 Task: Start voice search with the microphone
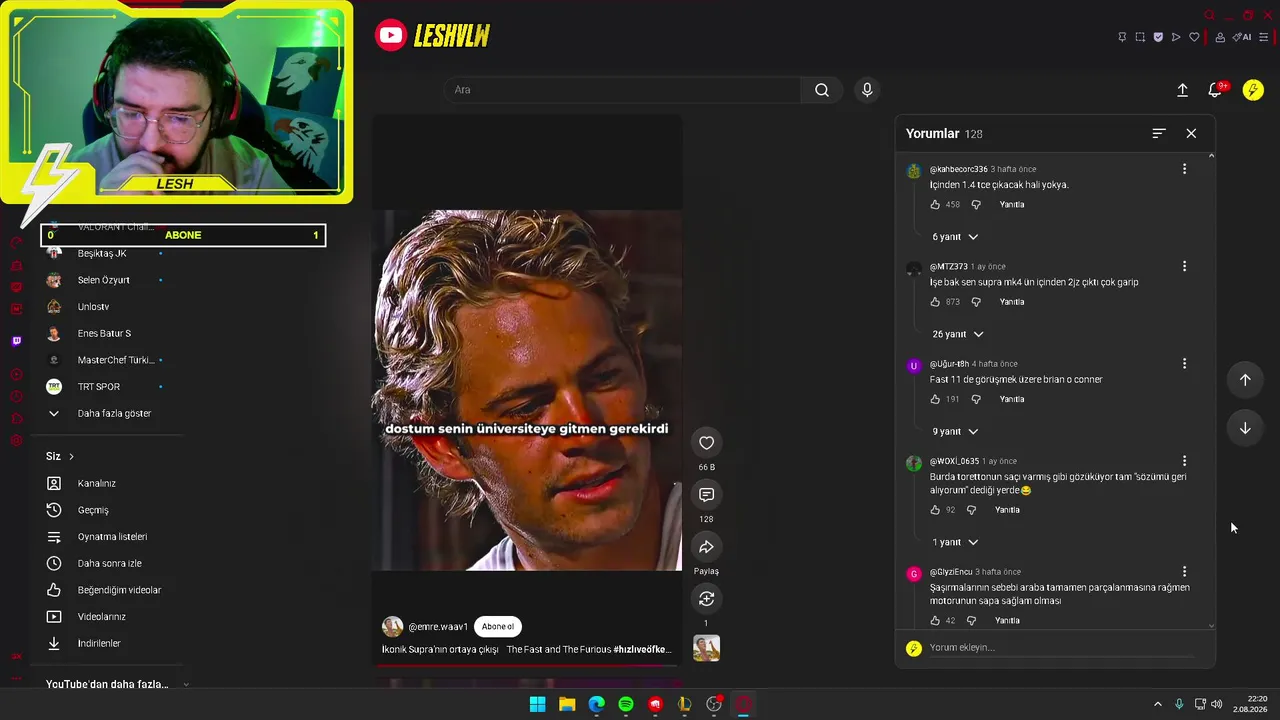867,90
